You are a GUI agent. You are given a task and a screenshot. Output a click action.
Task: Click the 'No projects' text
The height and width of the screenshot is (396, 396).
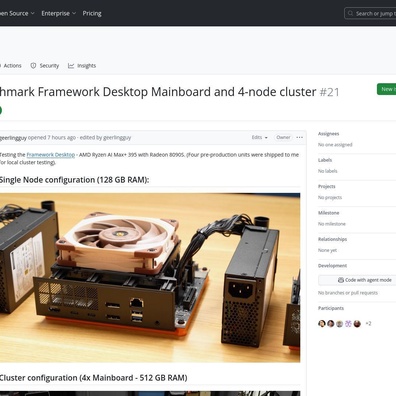pyautogui.click(x=330, y=197)
